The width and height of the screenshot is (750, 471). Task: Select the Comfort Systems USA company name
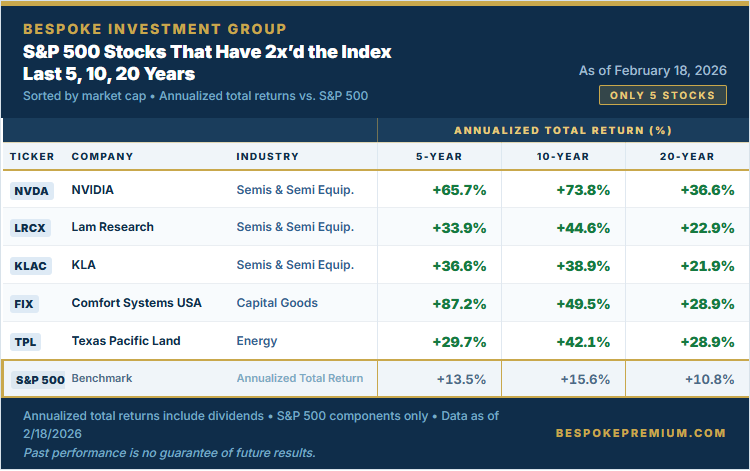pyautogui.click(x=136, y=303)
